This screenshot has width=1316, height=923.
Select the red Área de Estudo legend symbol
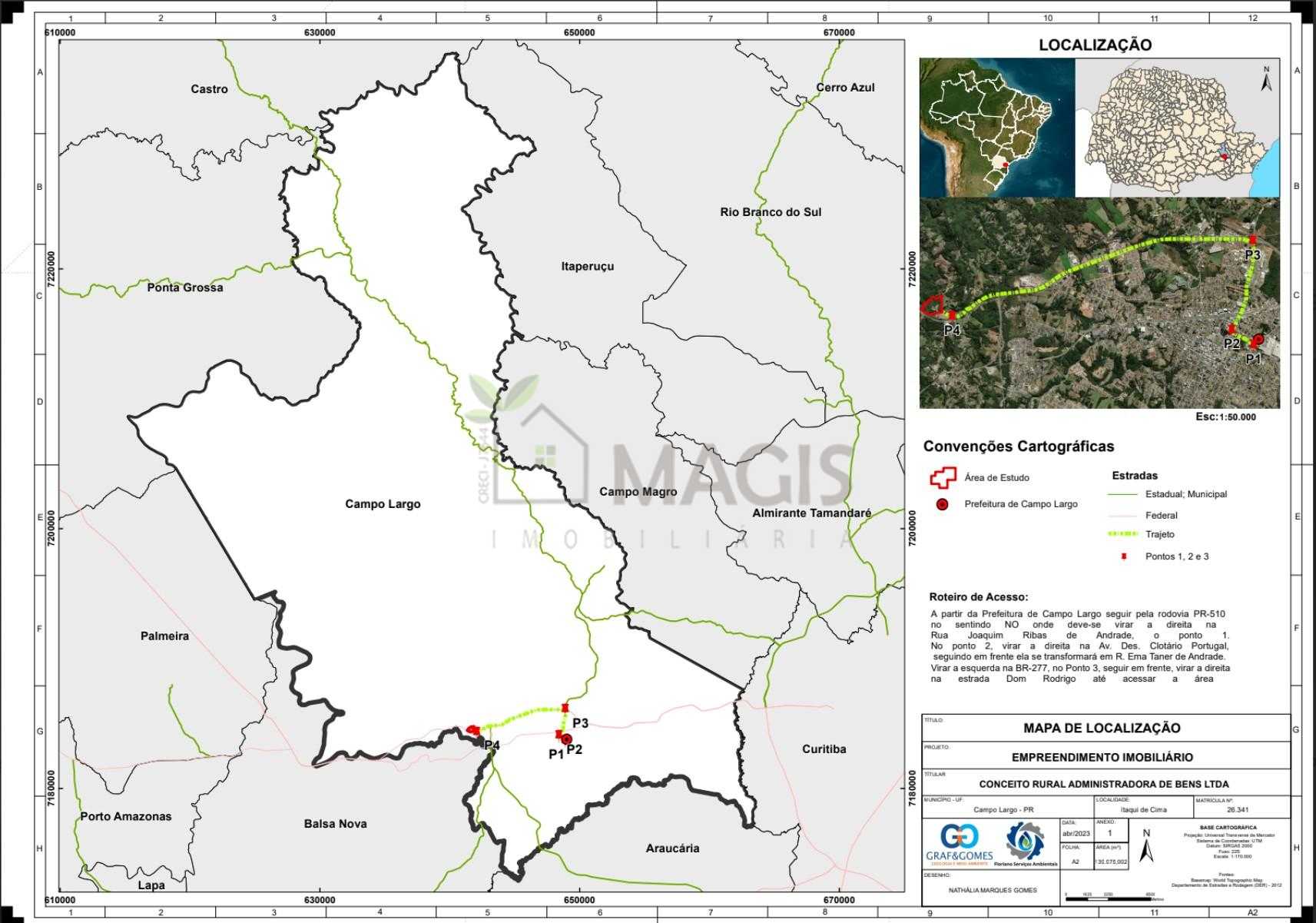pyautogui.click(x=941, y=478)
